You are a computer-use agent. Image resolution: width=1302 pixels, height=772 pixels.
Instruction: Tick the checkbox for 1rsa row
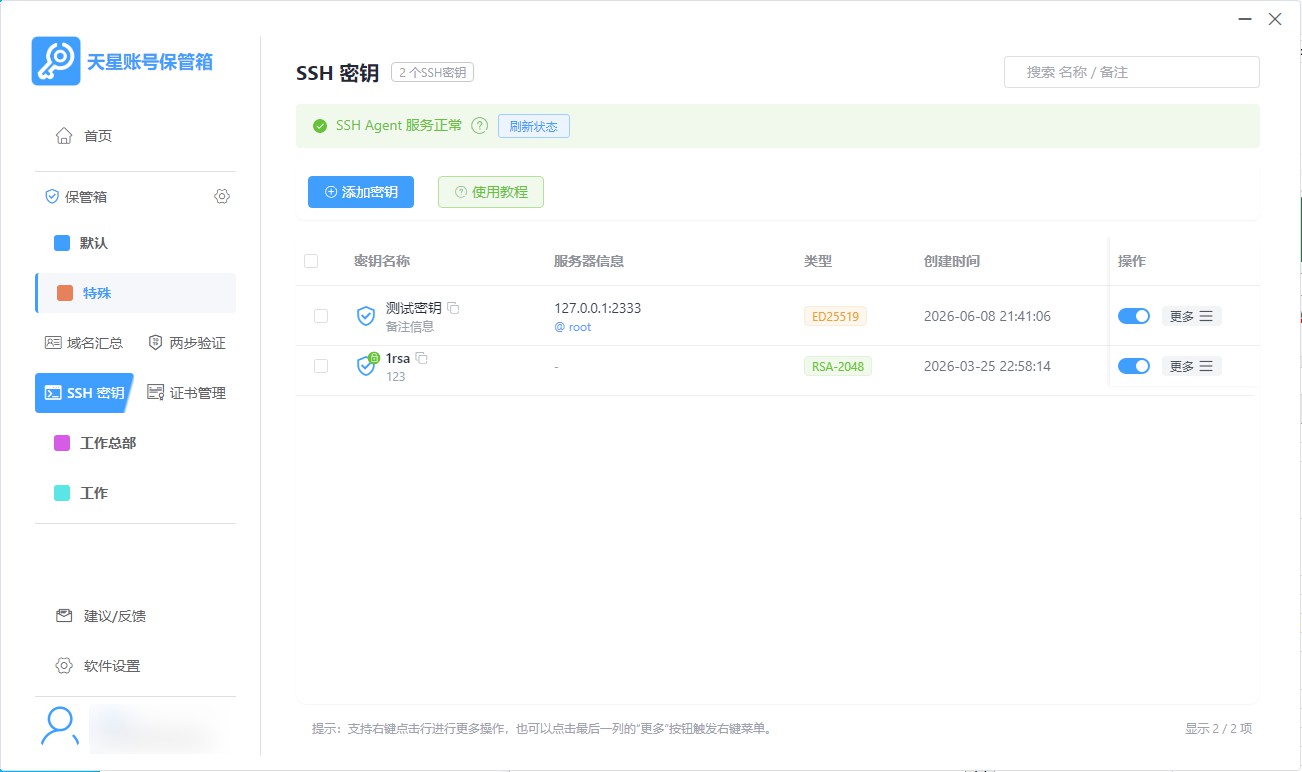click(x=321, y=366)
